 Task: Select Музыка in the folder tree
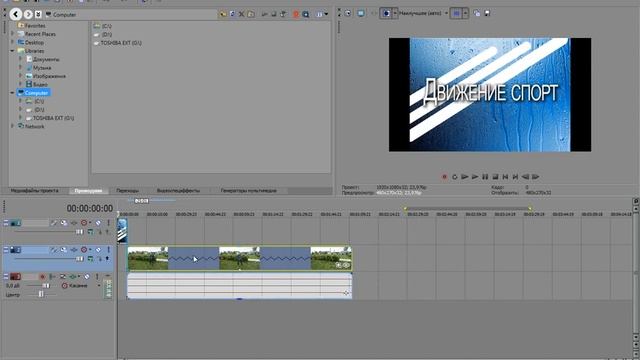pyautogui.click(x=42, y=68)
